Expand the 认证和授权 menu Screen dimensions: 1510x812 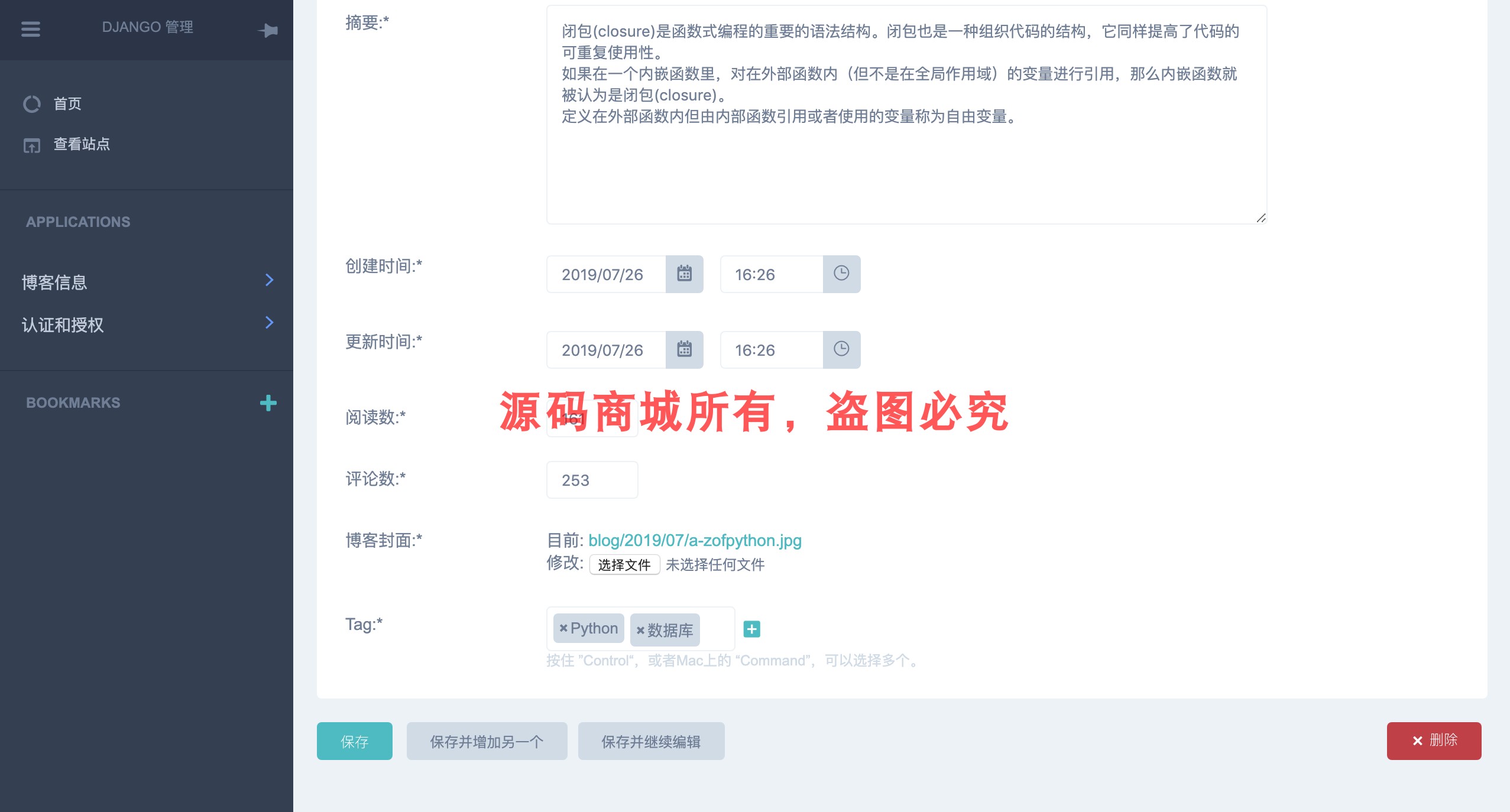pos(147,324)
